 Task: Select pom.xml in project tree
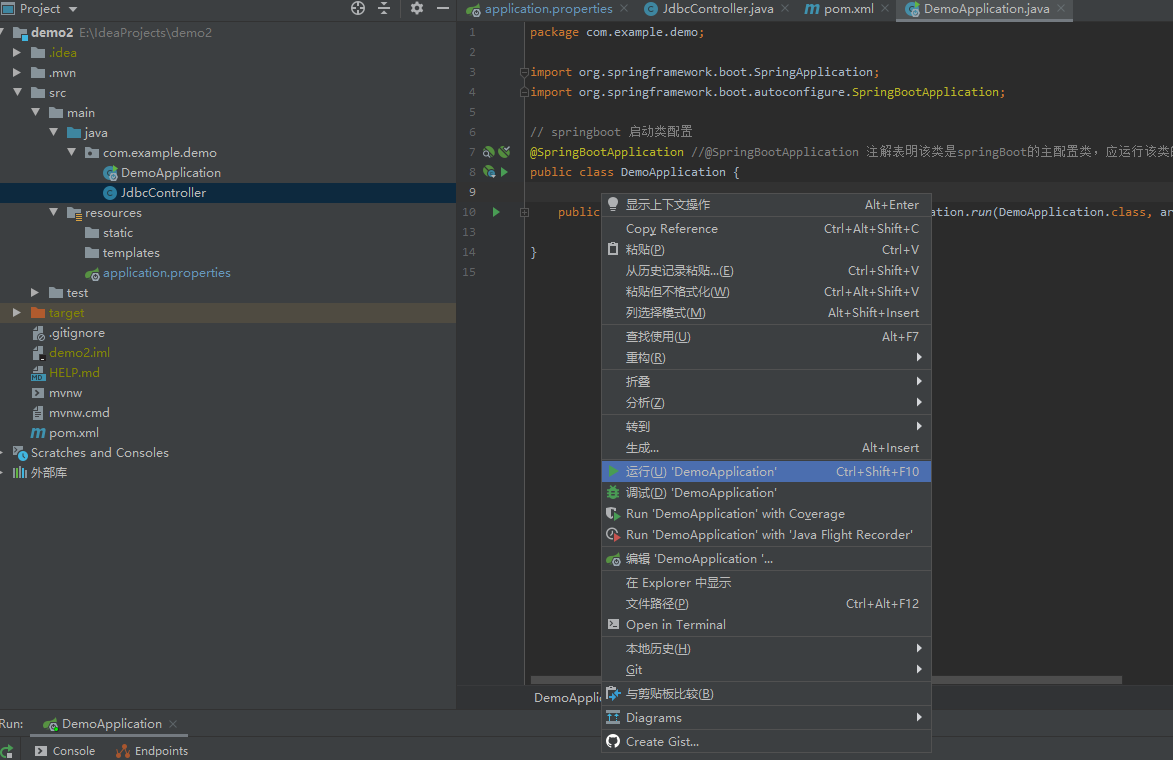[73, 432]
